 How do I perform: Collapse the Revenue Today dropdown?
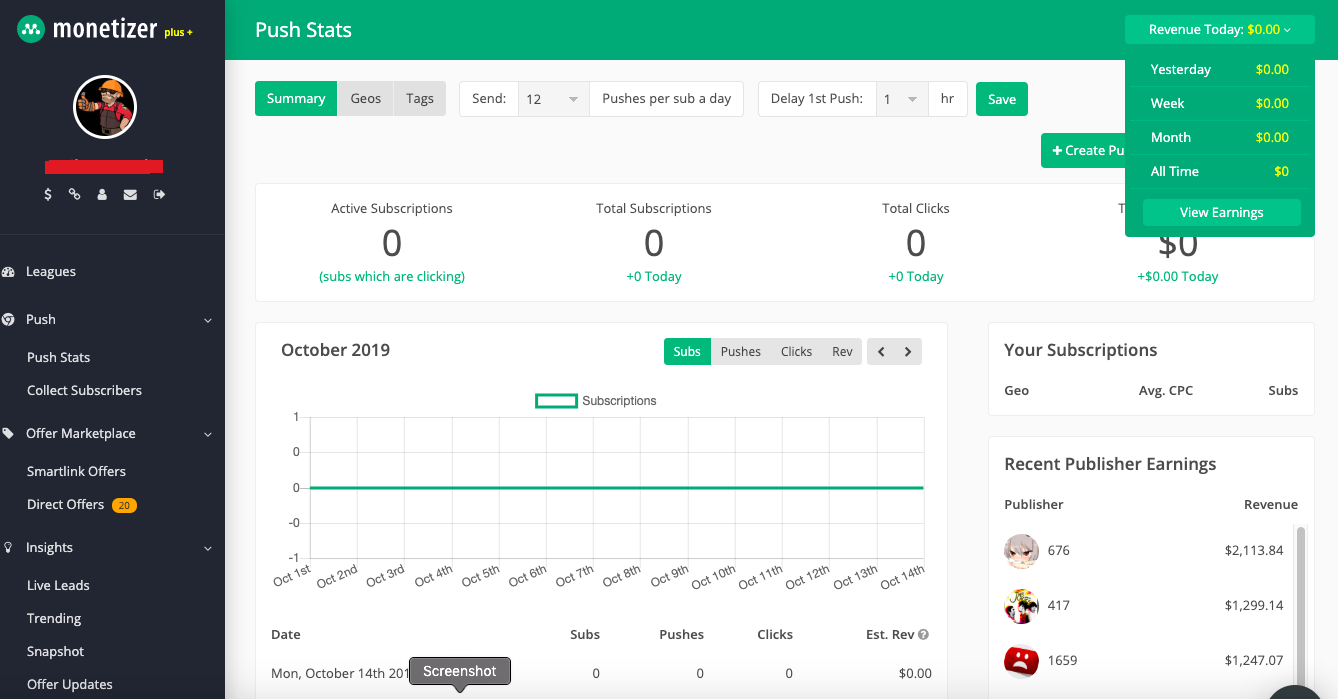(x=1219, y=29)
